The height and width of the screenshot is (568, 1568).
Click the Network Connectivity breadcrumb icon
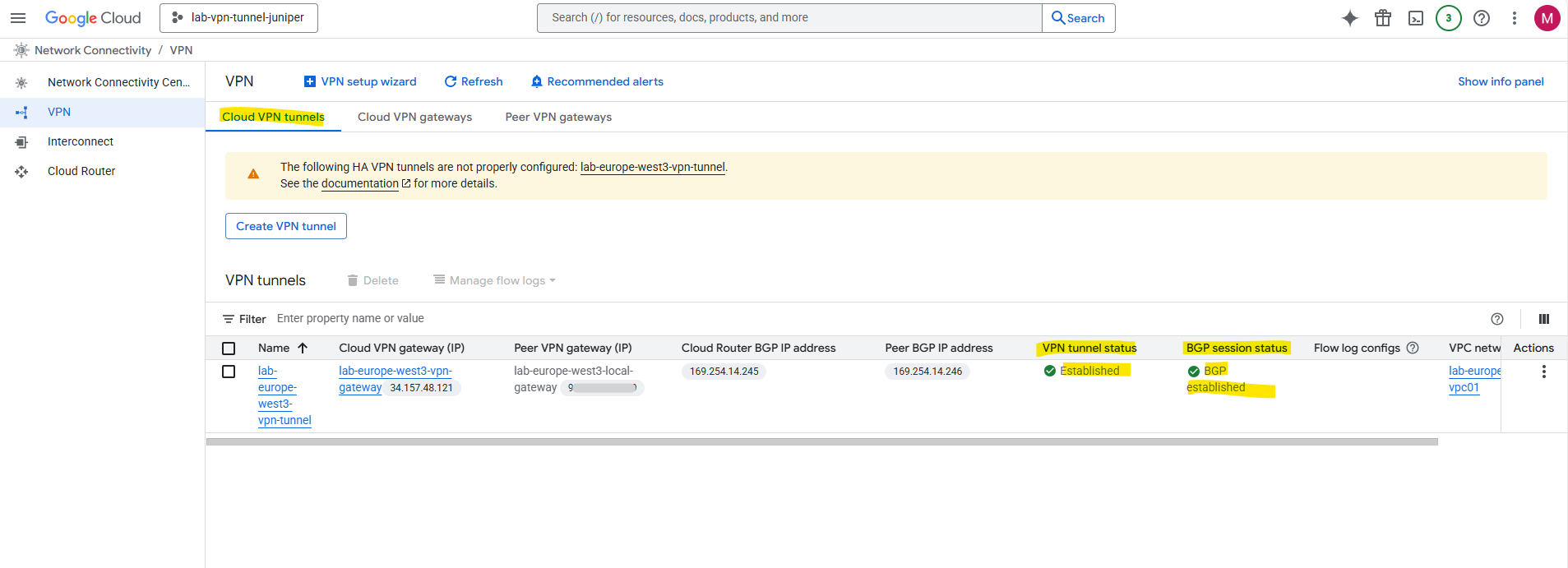click(x=21, y=50)
